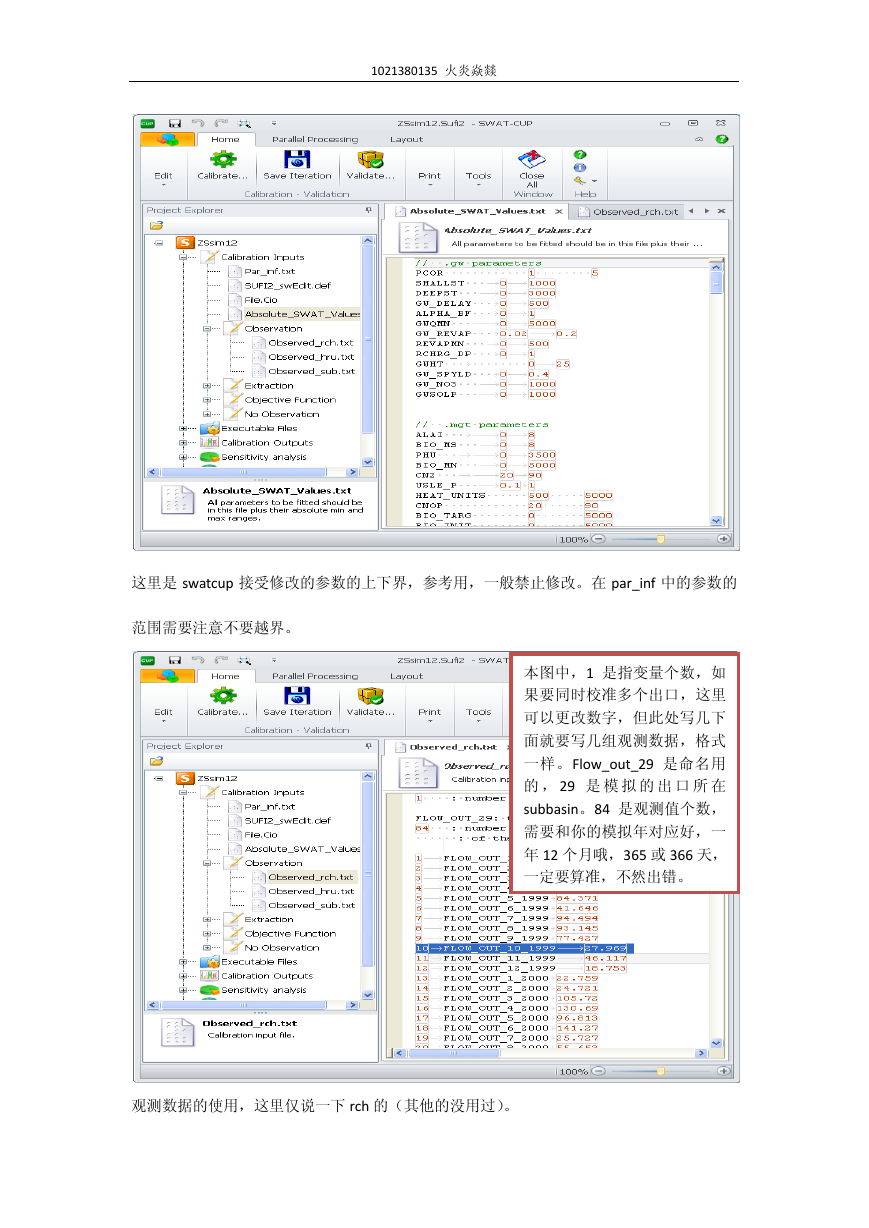
Task: Expand Executable Files node in top window tree
Action: [184, 428]
